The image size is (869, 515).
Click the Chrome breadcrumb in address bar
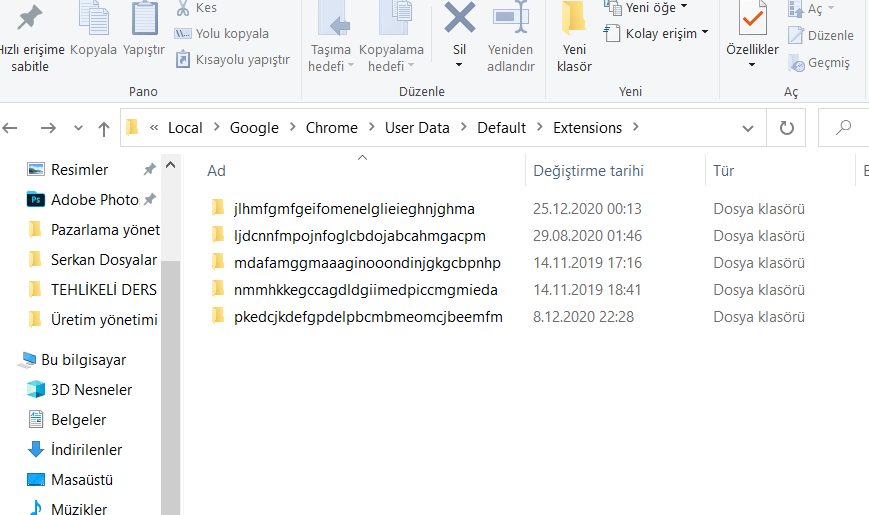tap(331, 128)
